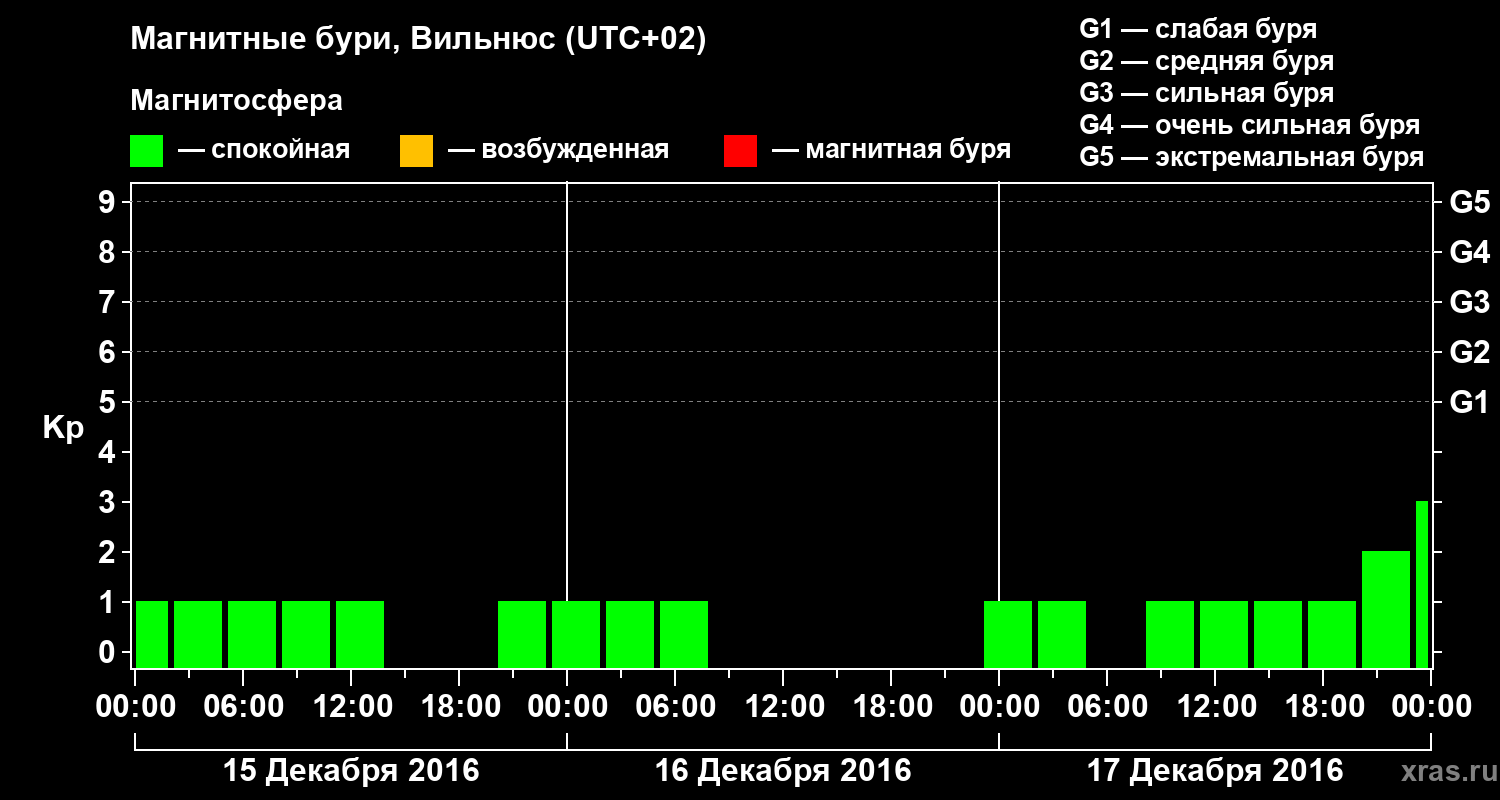The image size is (1500, 800).
Task: Click the right-axis 'G1' label
Action: coord(1470,402)
